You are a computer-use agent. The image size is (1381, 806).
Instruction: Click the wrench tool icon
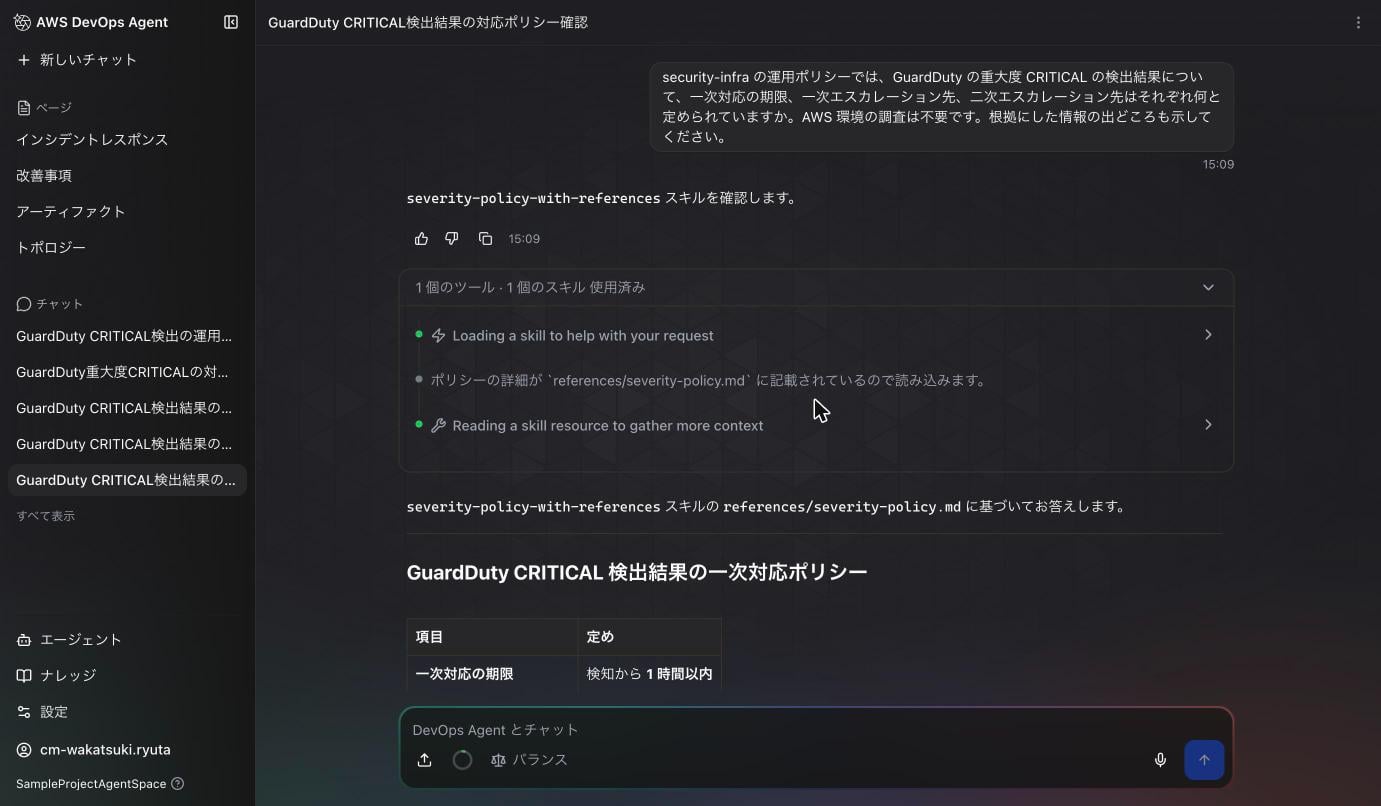(438, 426)
